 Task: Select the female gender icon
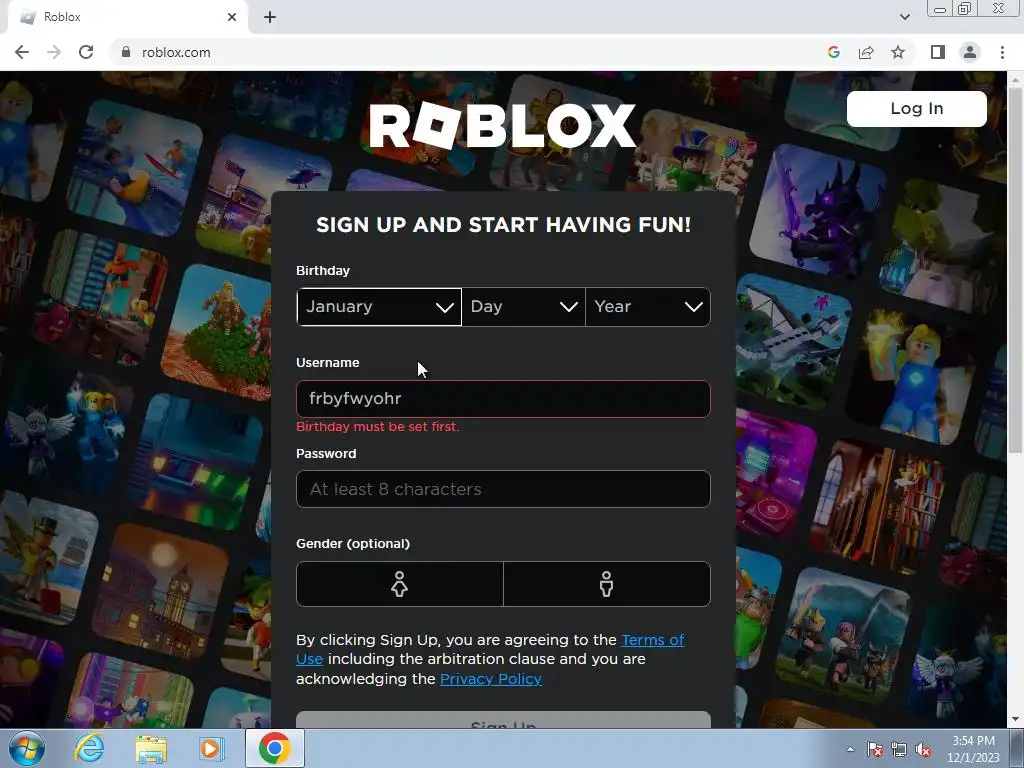tap(400, 584)
